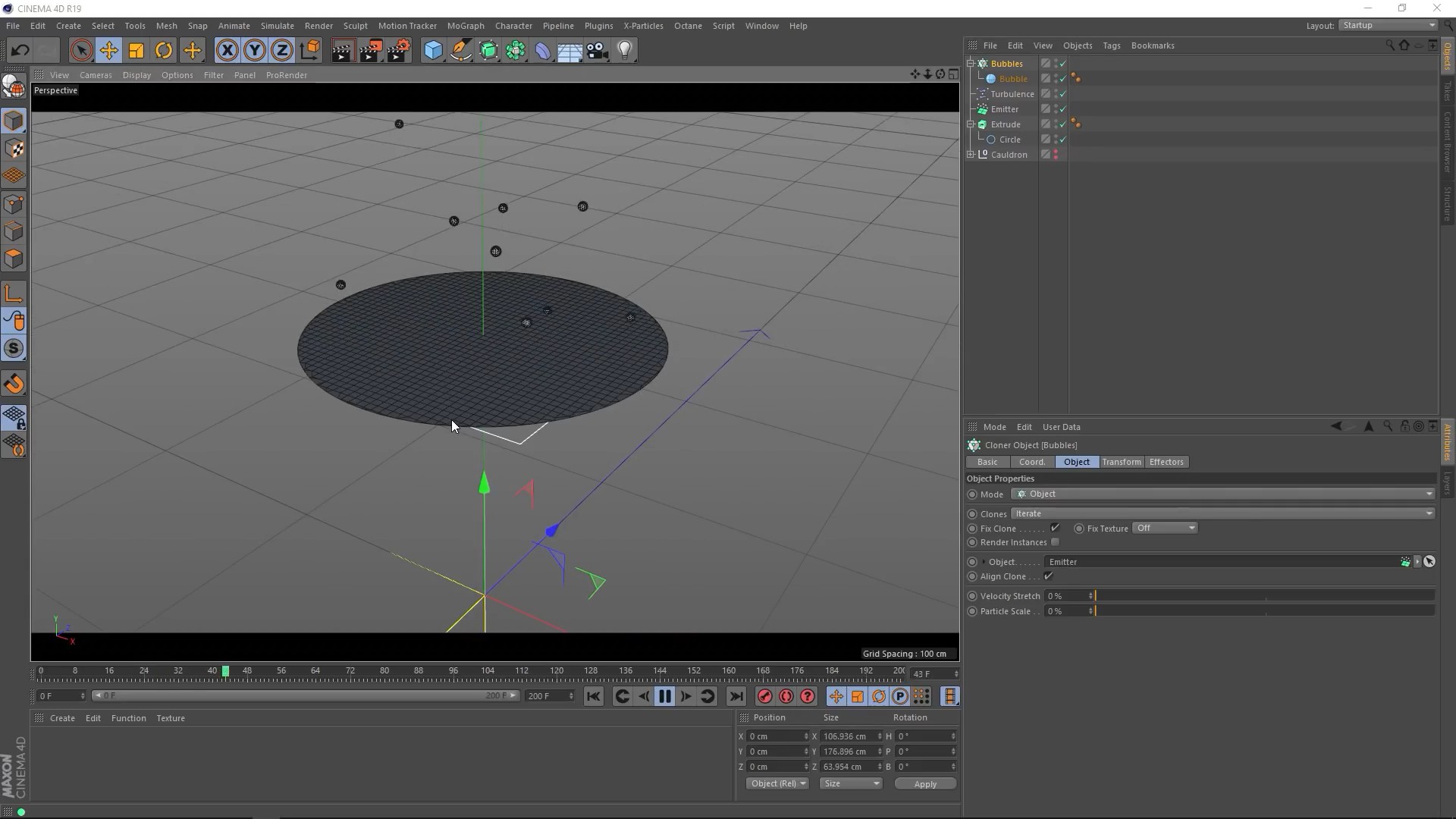The image size is (1456, 819).
Task: Click the Apply button
Action: [924, 784]
